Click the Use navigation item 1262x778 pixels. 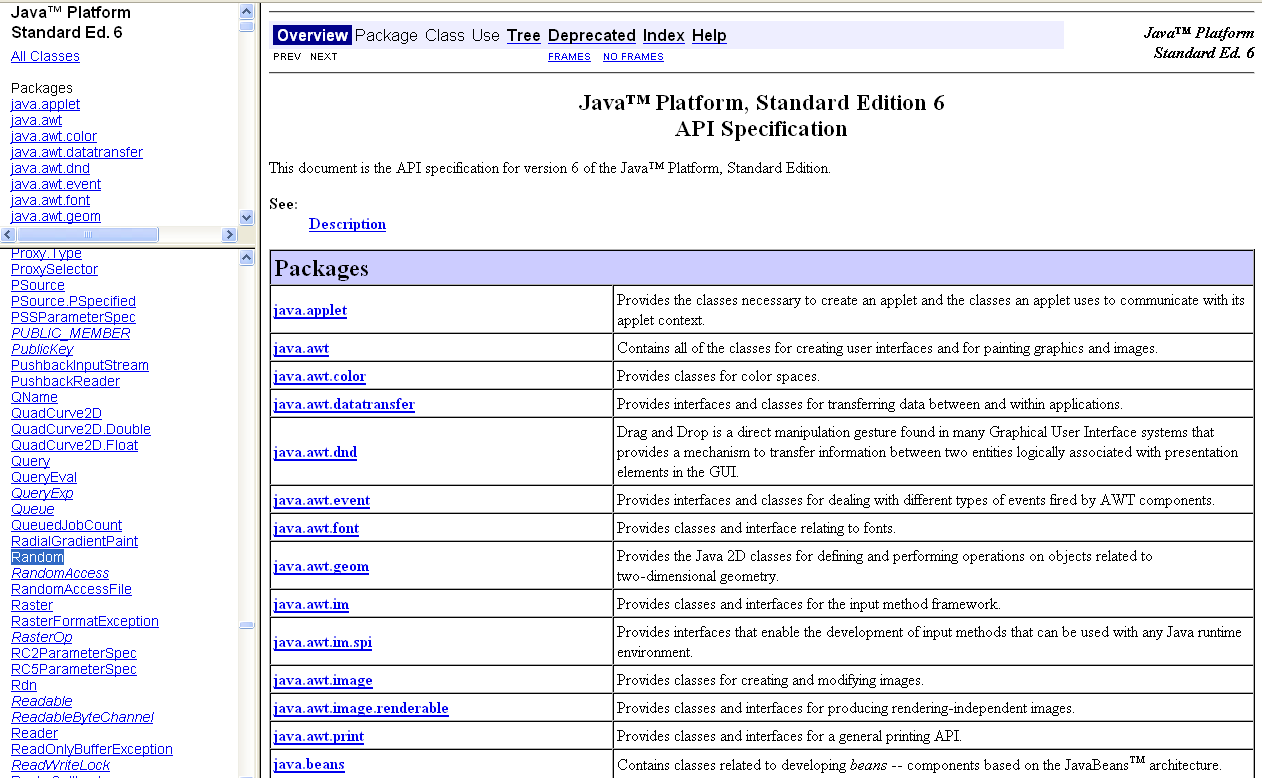(486, 36)
